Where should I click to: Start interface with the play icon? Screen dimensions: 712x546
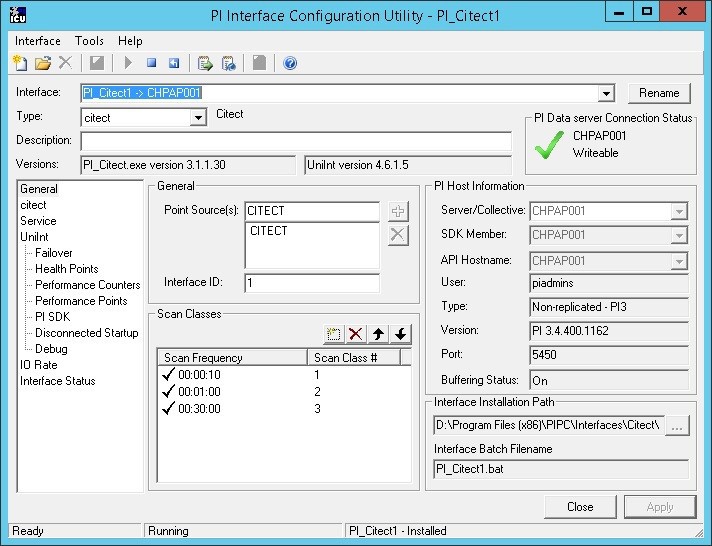128,63
